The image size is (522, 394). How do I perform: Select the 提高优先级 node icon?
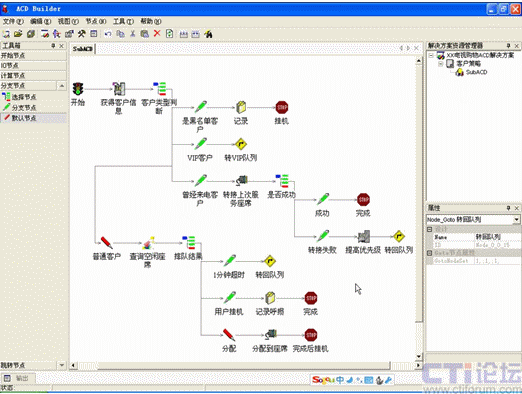(363, 236)
